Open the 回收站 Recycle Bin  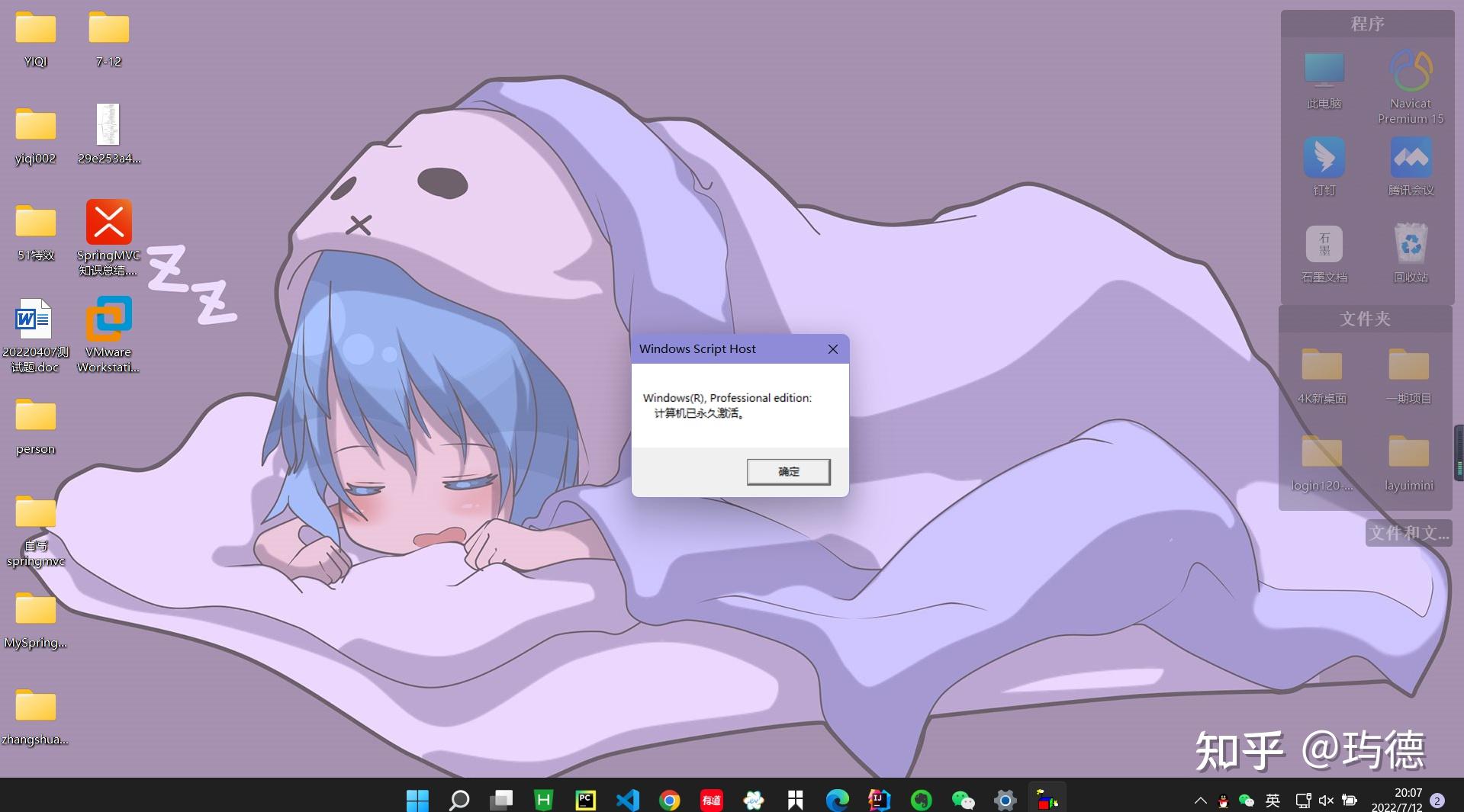pos(1411,255)
